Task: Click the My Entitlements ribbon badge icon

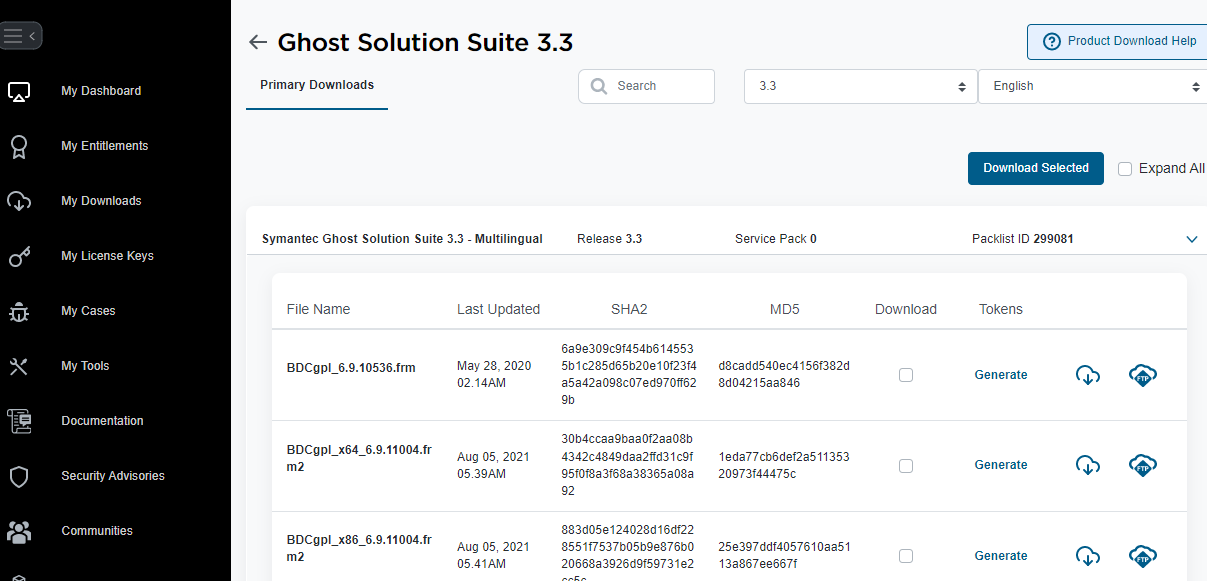Action: (x=19, y=147)
